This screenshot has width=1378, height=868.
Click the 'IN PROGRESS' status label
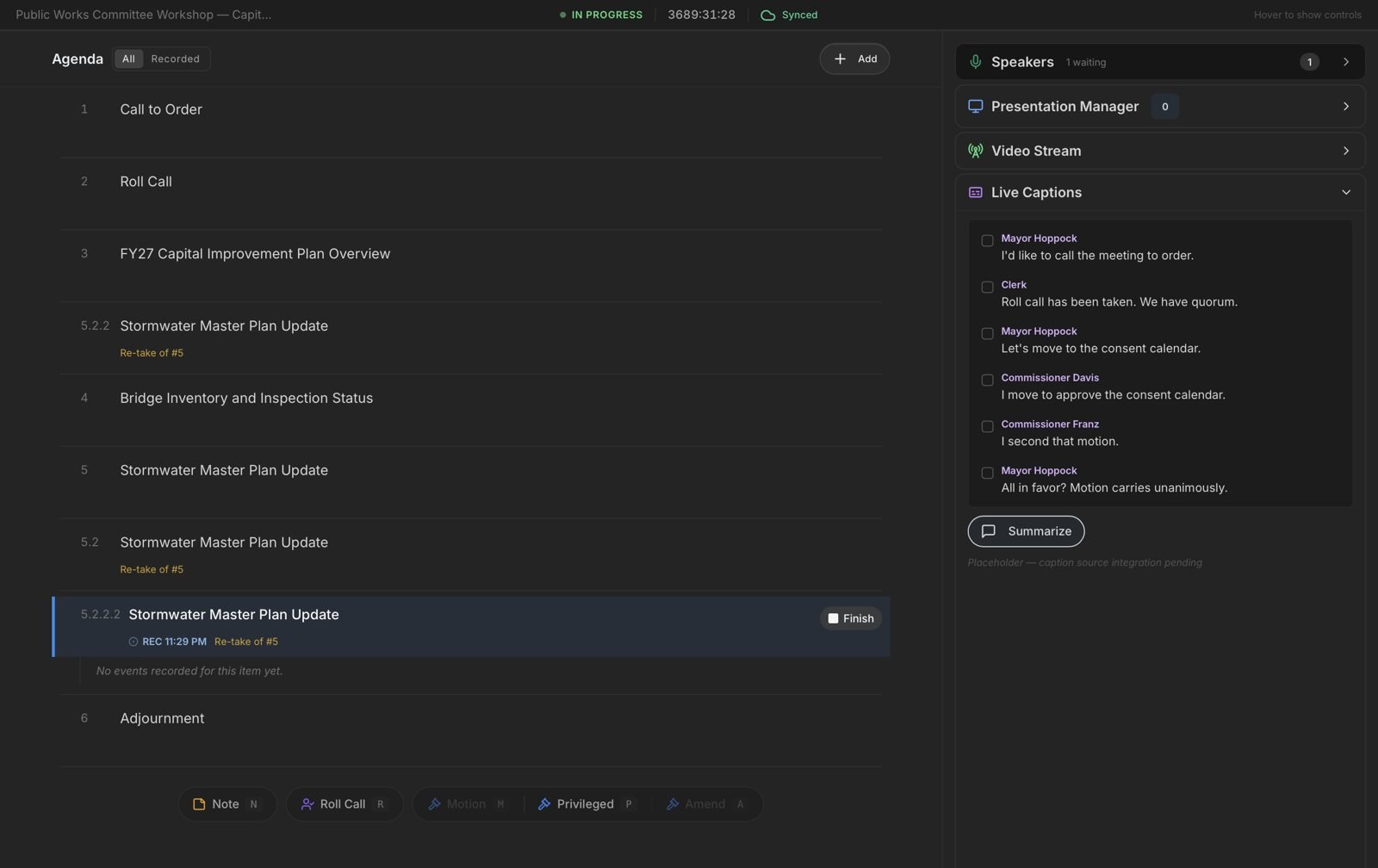(x=607, y=15)
